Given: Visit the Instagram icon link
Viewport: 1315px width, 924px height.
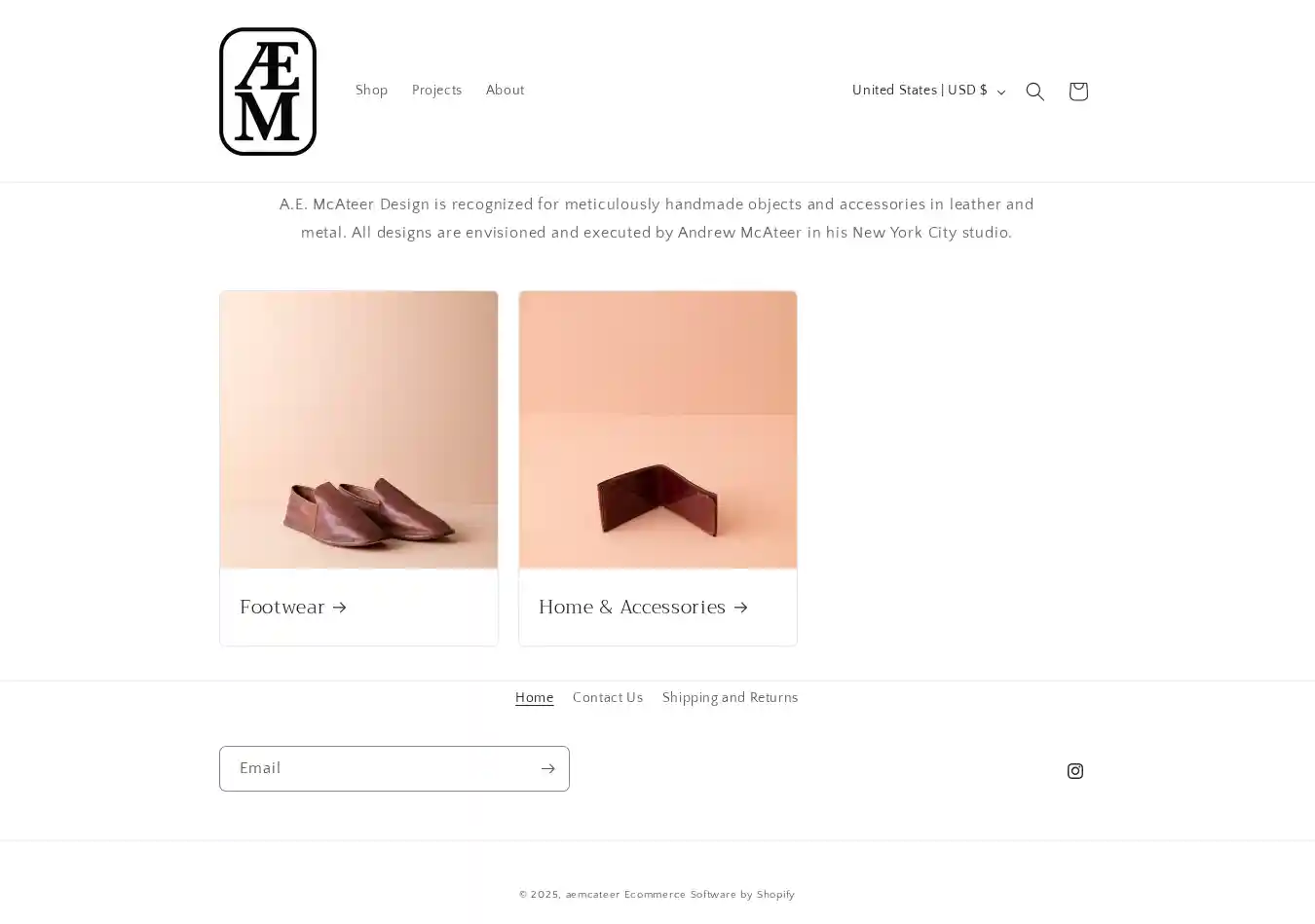Looking at the screenshot, I should tap(1075, 771).
